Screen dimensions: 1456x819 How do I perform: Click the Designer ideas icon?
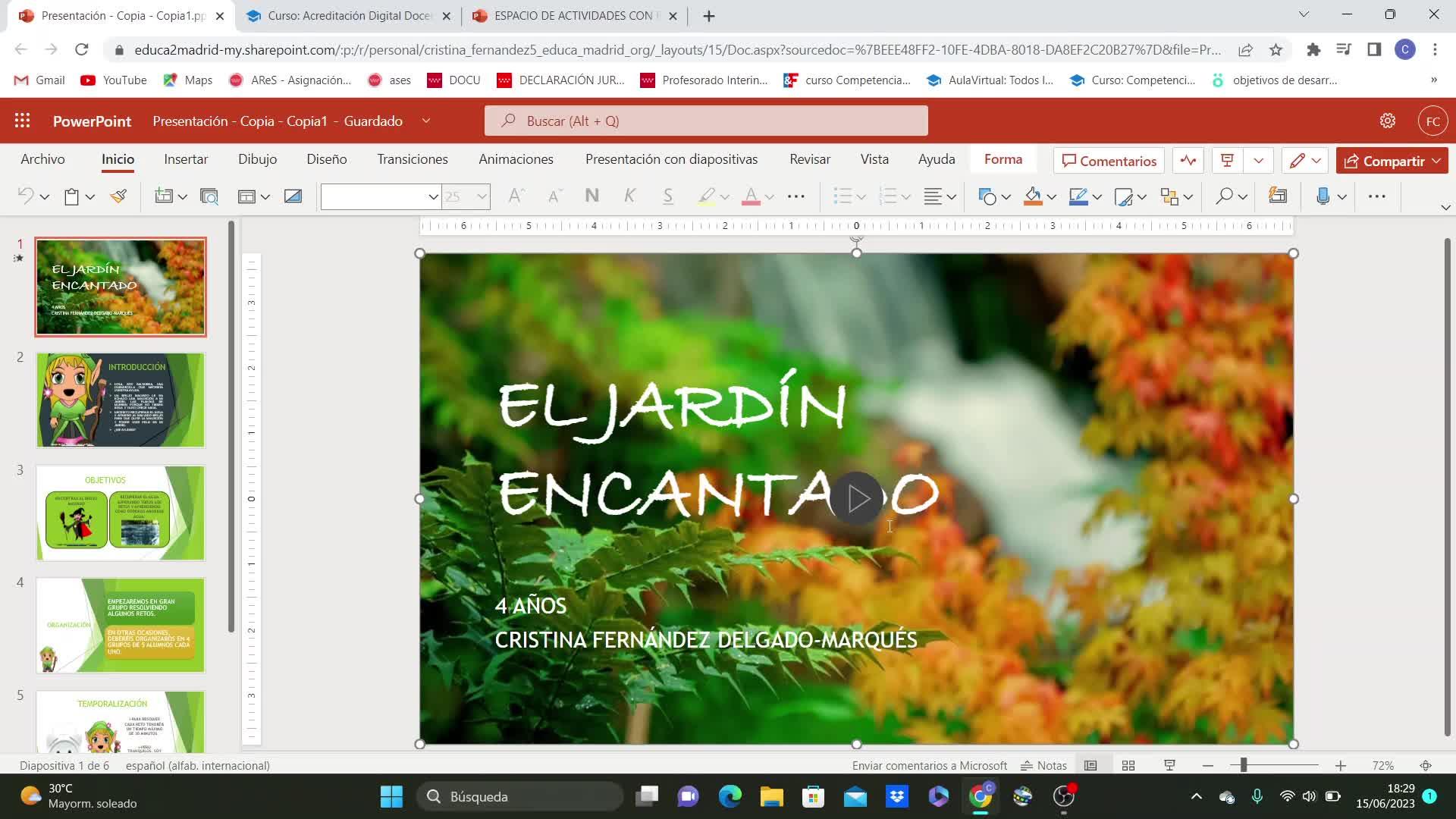point(1278,196)
